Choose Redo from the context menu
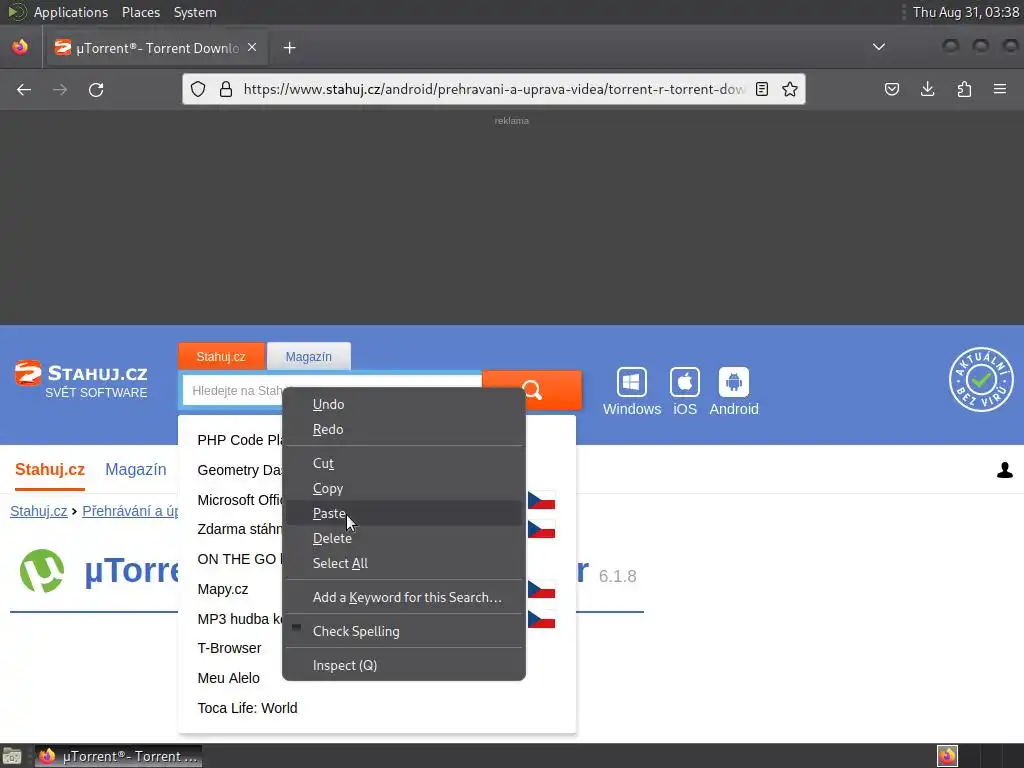This screenshot has height=768, width=1024. coord(404,430)
